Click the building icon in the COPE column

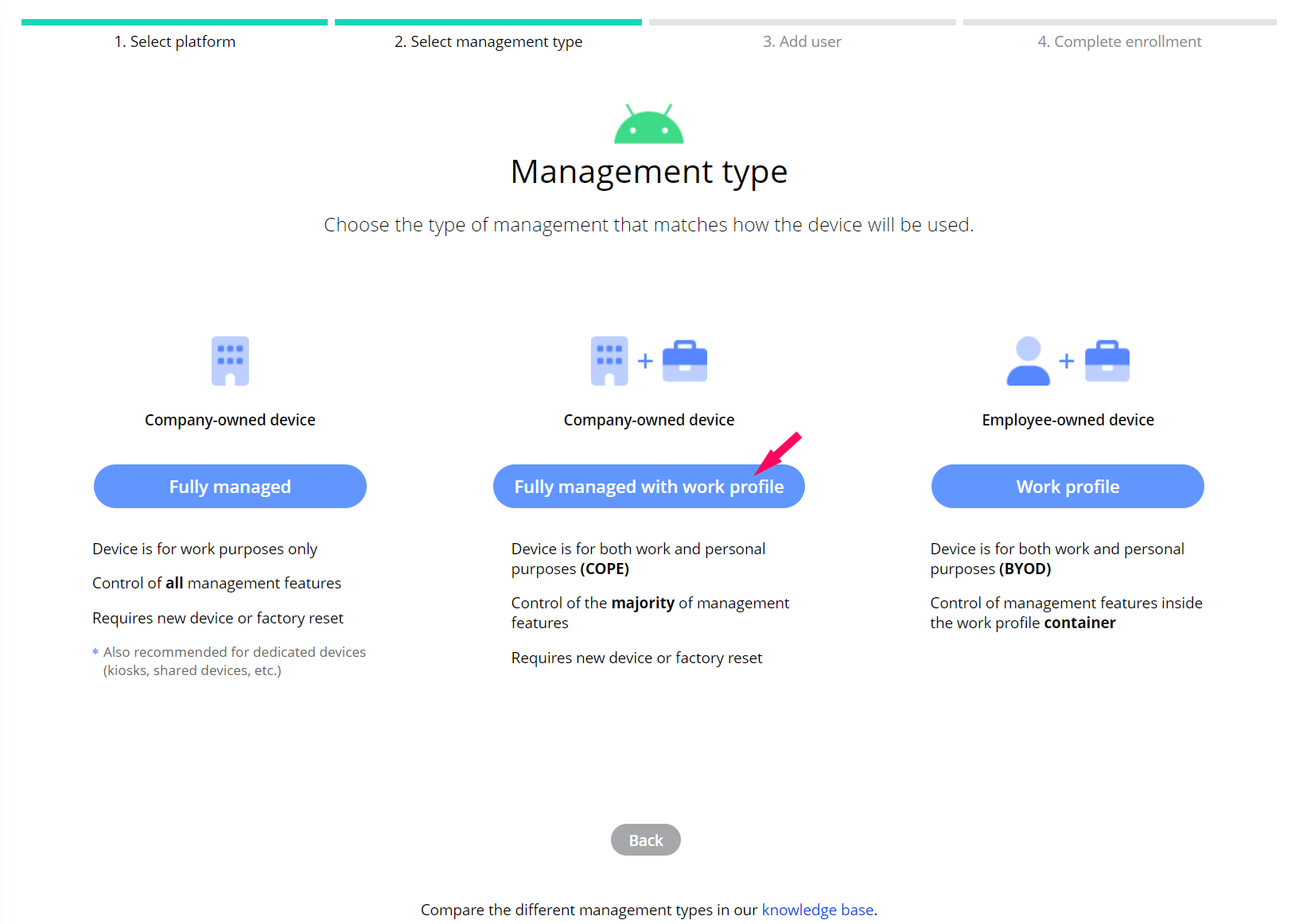coord(609,361)
